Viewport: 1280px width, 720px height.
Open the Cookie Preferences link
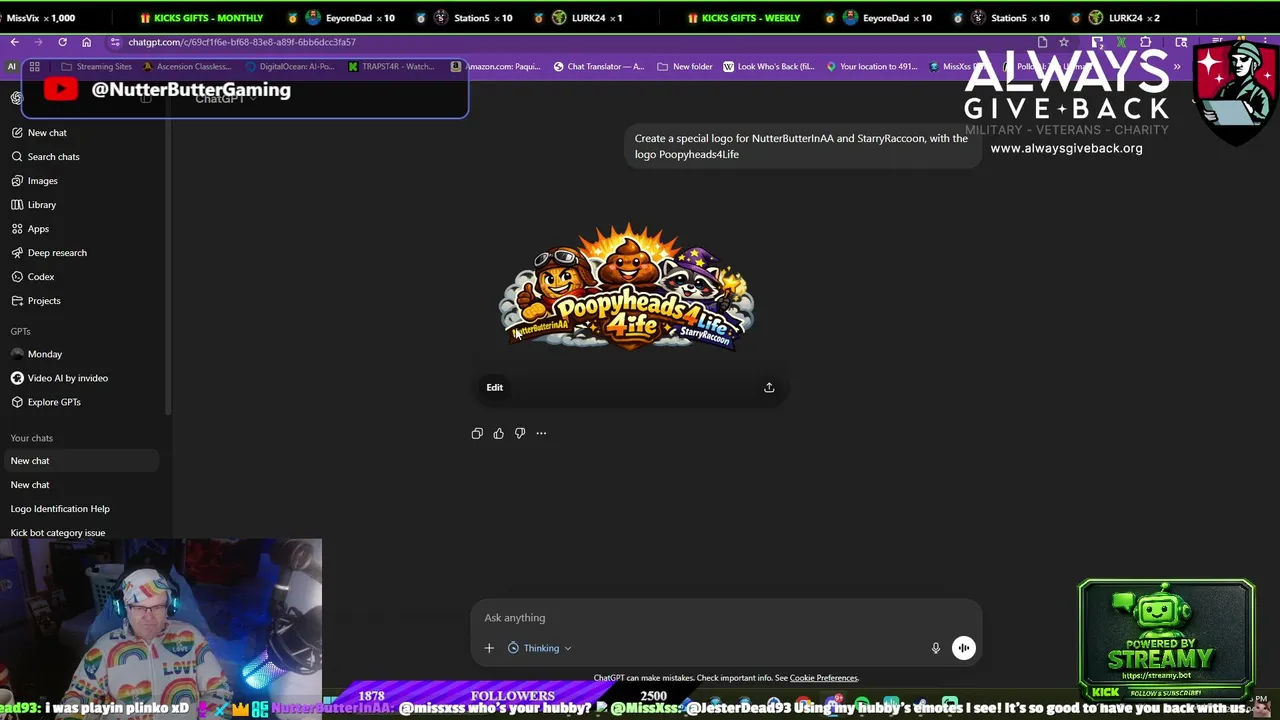[x=824, y=678]
